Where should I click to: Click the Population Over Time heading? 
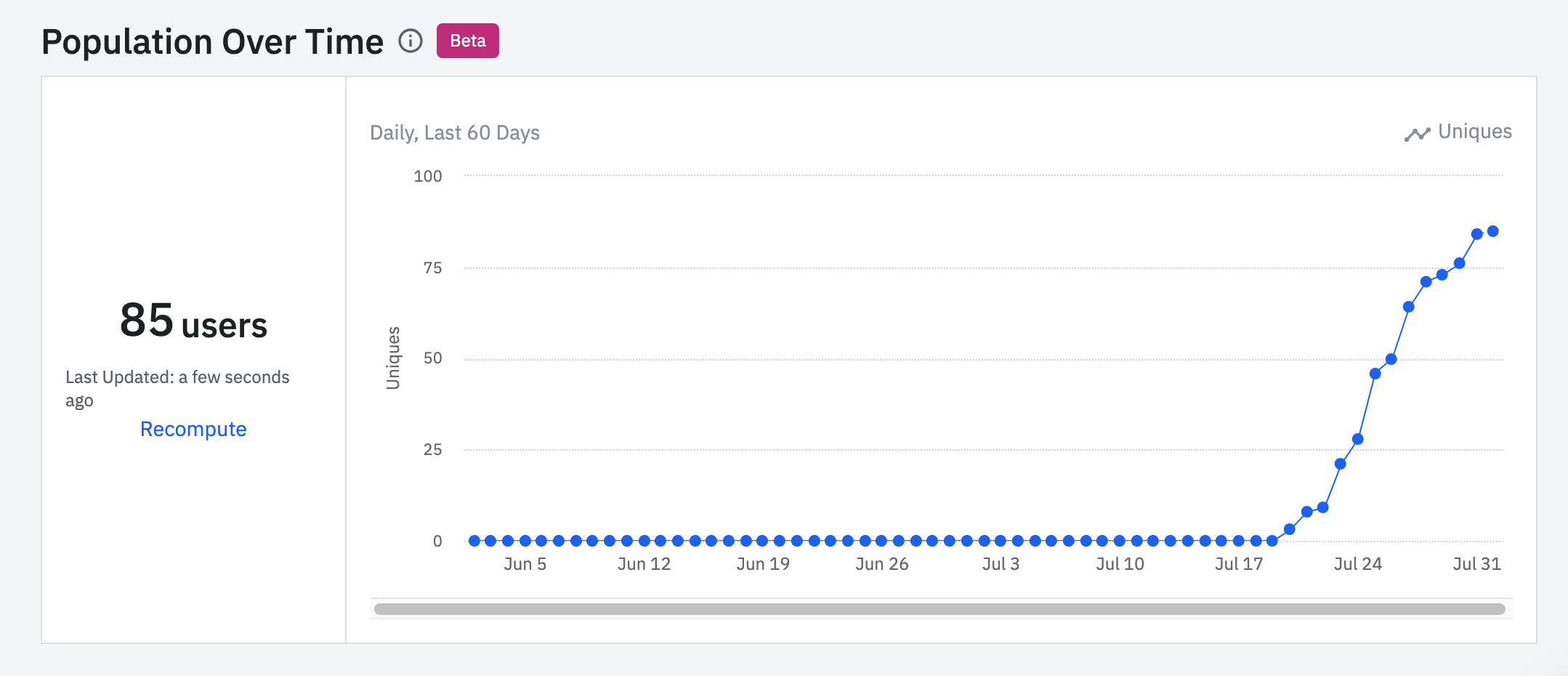pos(212,42)
